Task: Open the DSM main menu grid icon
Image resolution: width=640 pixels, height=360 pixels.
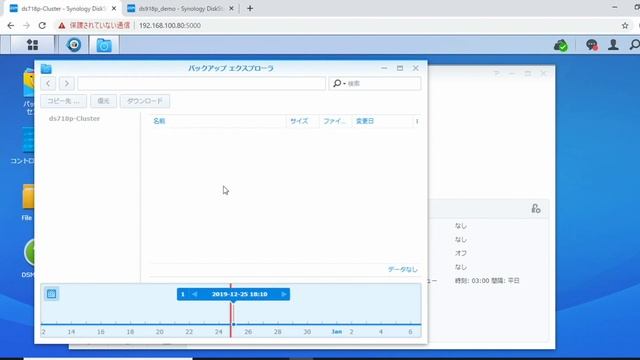Action: tap(32, 44)
